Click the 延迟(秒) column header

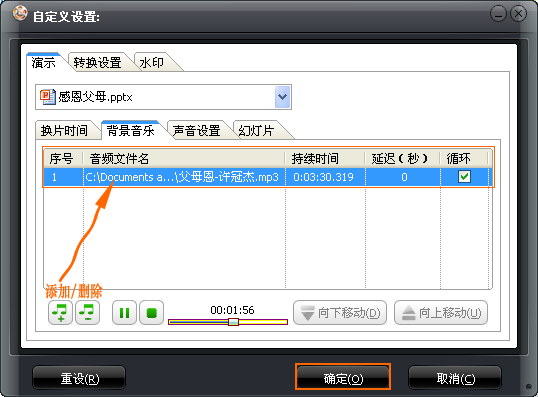tap(402, 159)
